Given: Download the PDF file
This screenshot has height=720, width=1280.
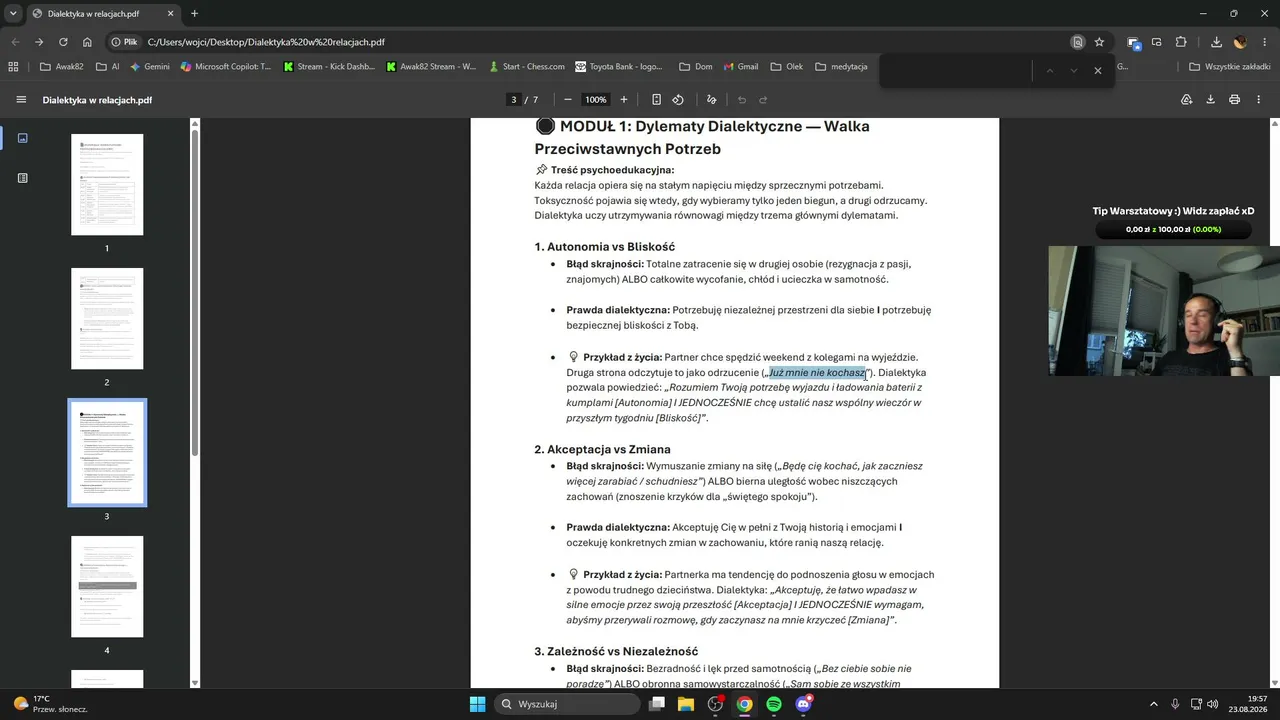Looking at the screenshot, I should click(1210, 100).
